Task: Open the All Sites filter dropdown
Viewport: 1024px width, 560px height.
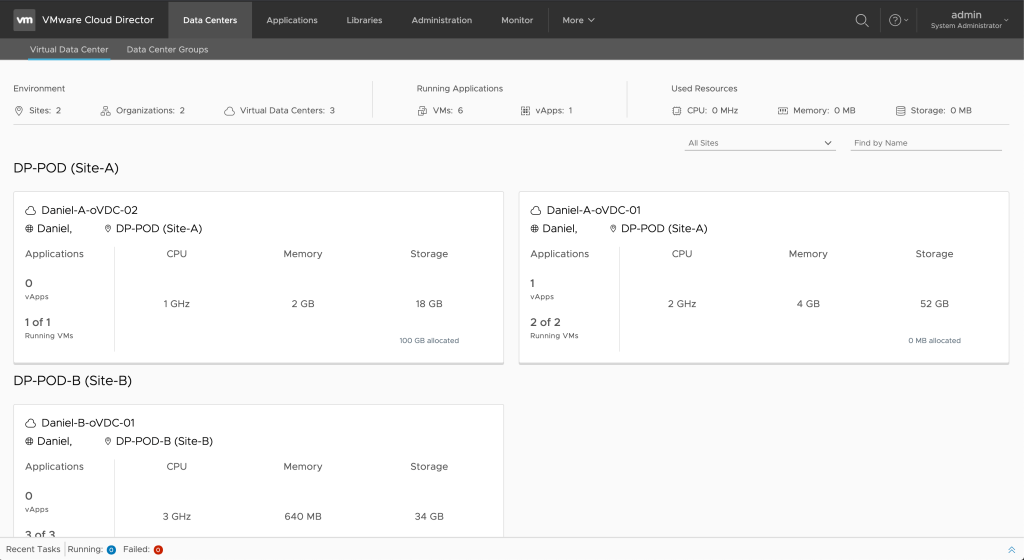Action: pyautogui.click(x=760, y=143)
